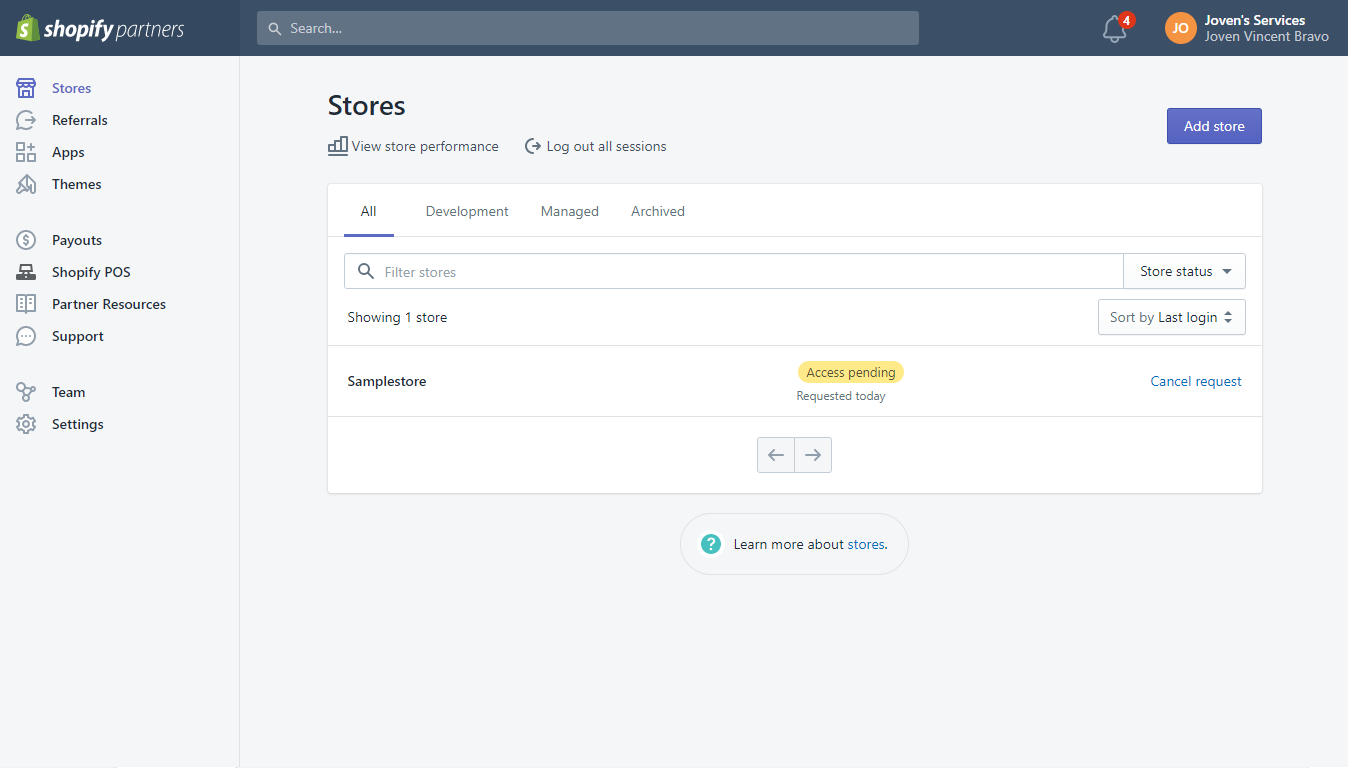Open Referrals via its arrow icon
1348x768 pixels.
tap(26, 120)
